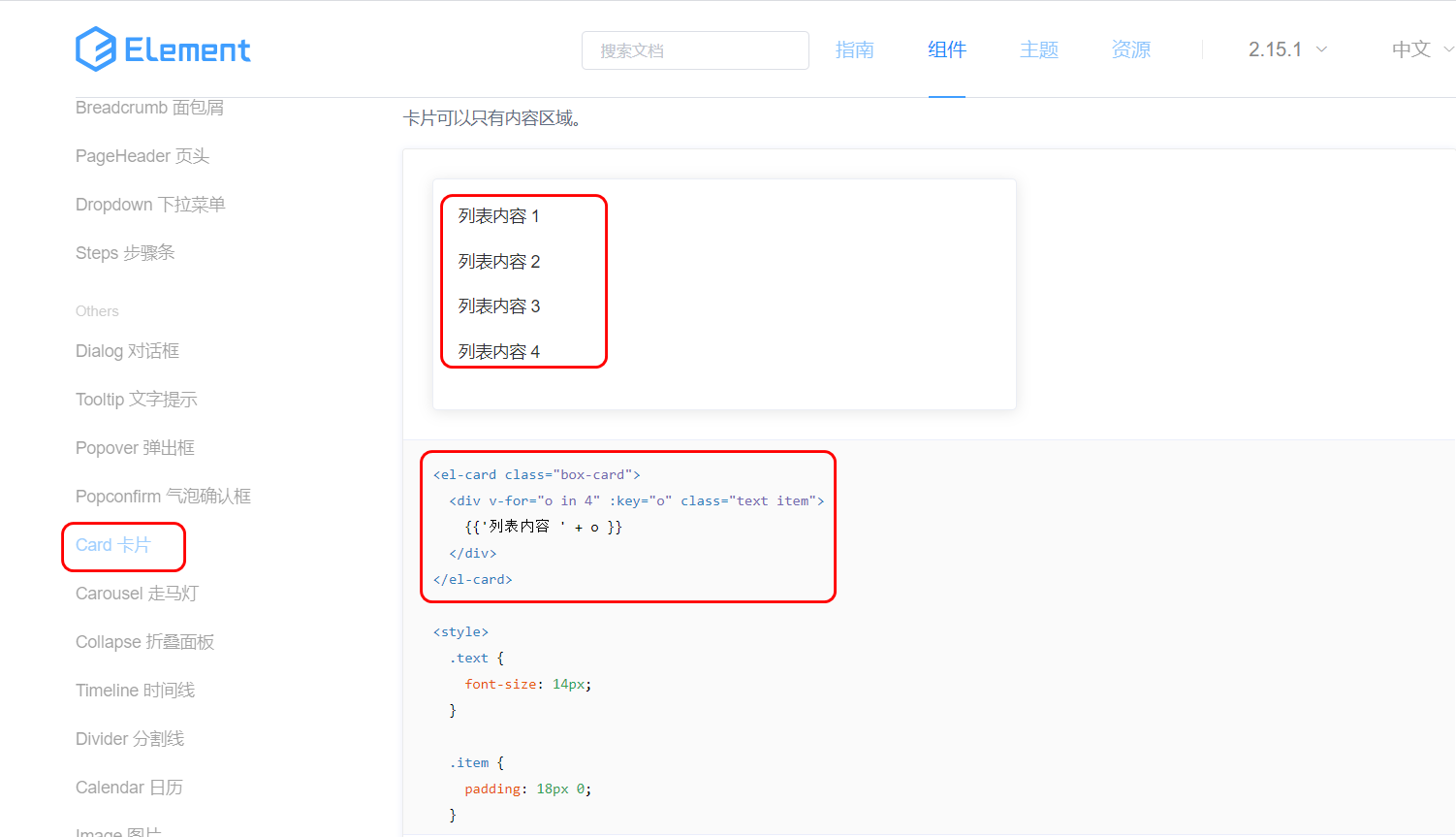Open the 指南 nav tab
The width and height of the screenshot is (1456, 837).
click(854, 49)
